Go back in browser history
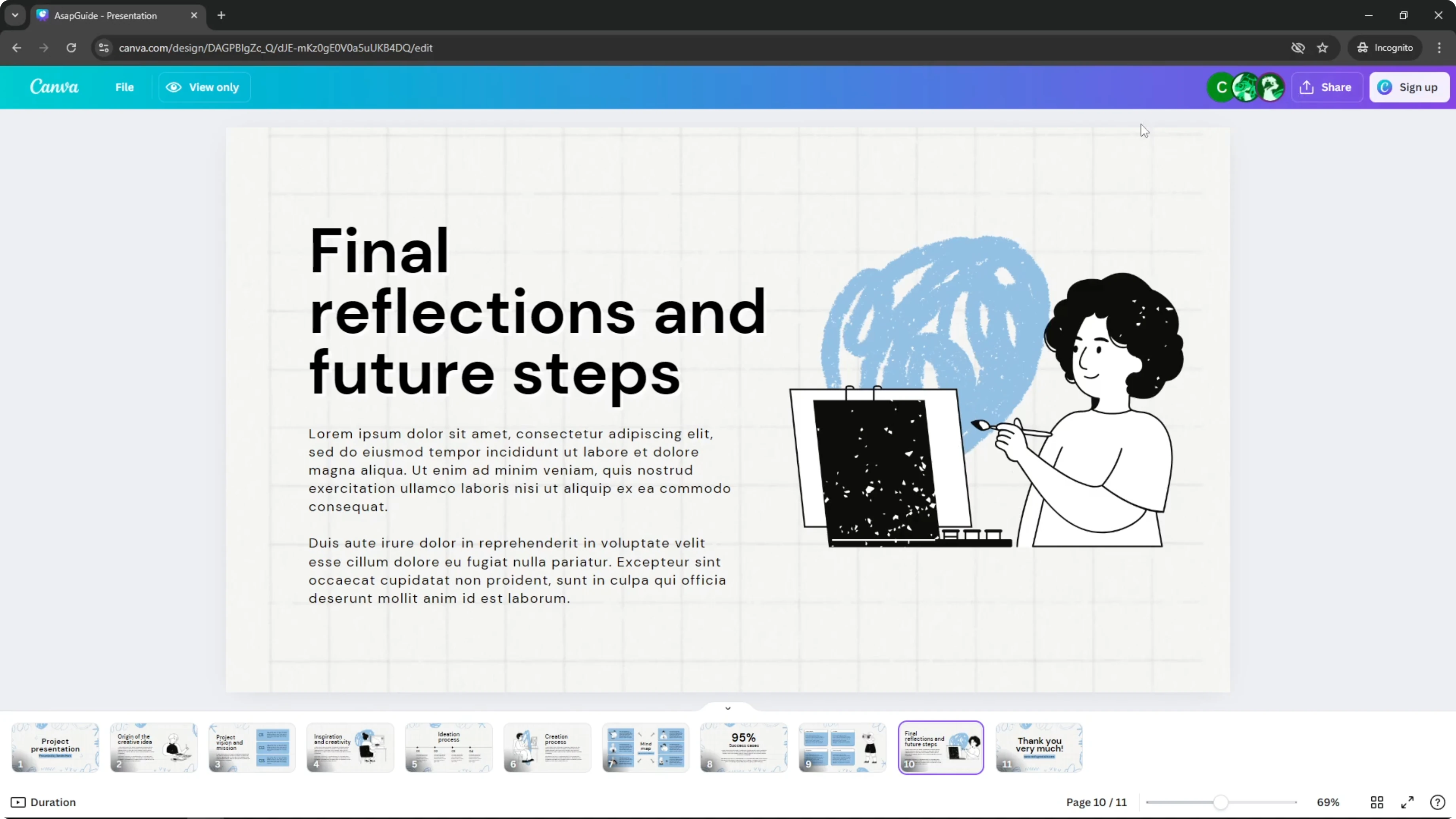The image size is (1456, 819). coord(16,47)
